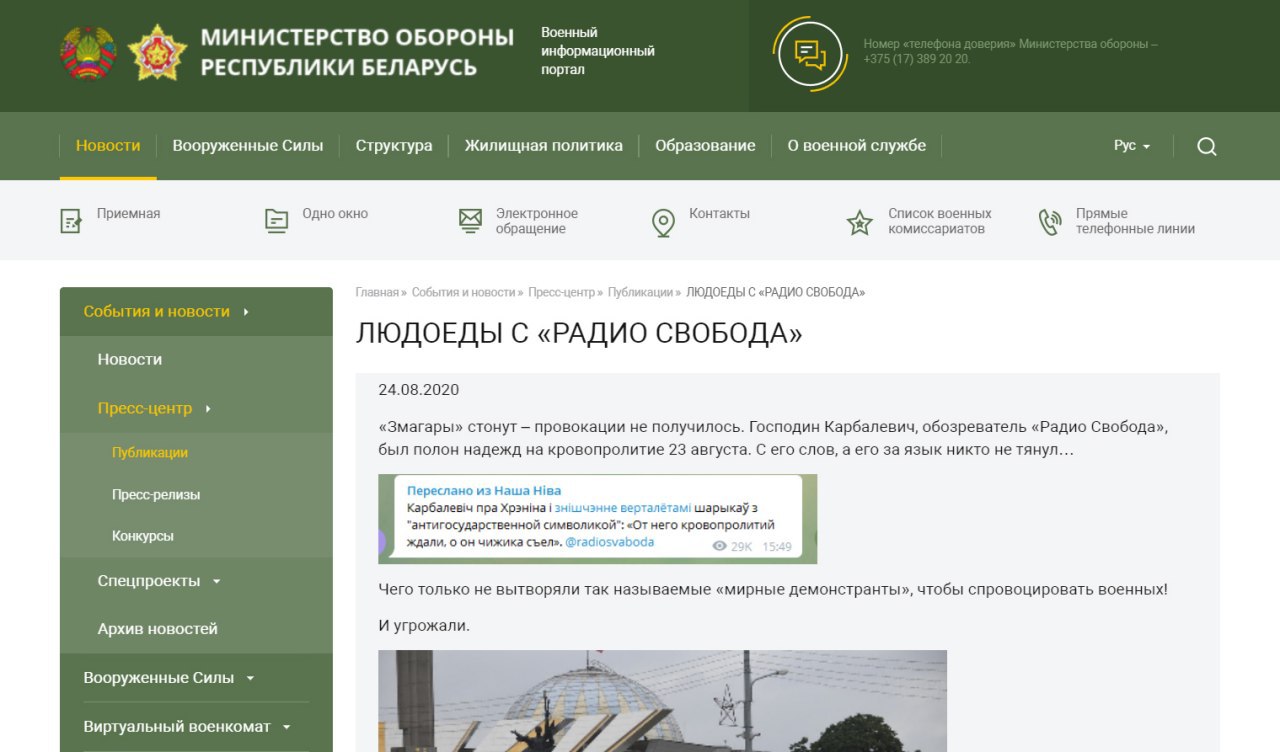Open the hotline chat bubble icon
Image resolution: width=1280 pixels, height=752 pixels.
811,53
